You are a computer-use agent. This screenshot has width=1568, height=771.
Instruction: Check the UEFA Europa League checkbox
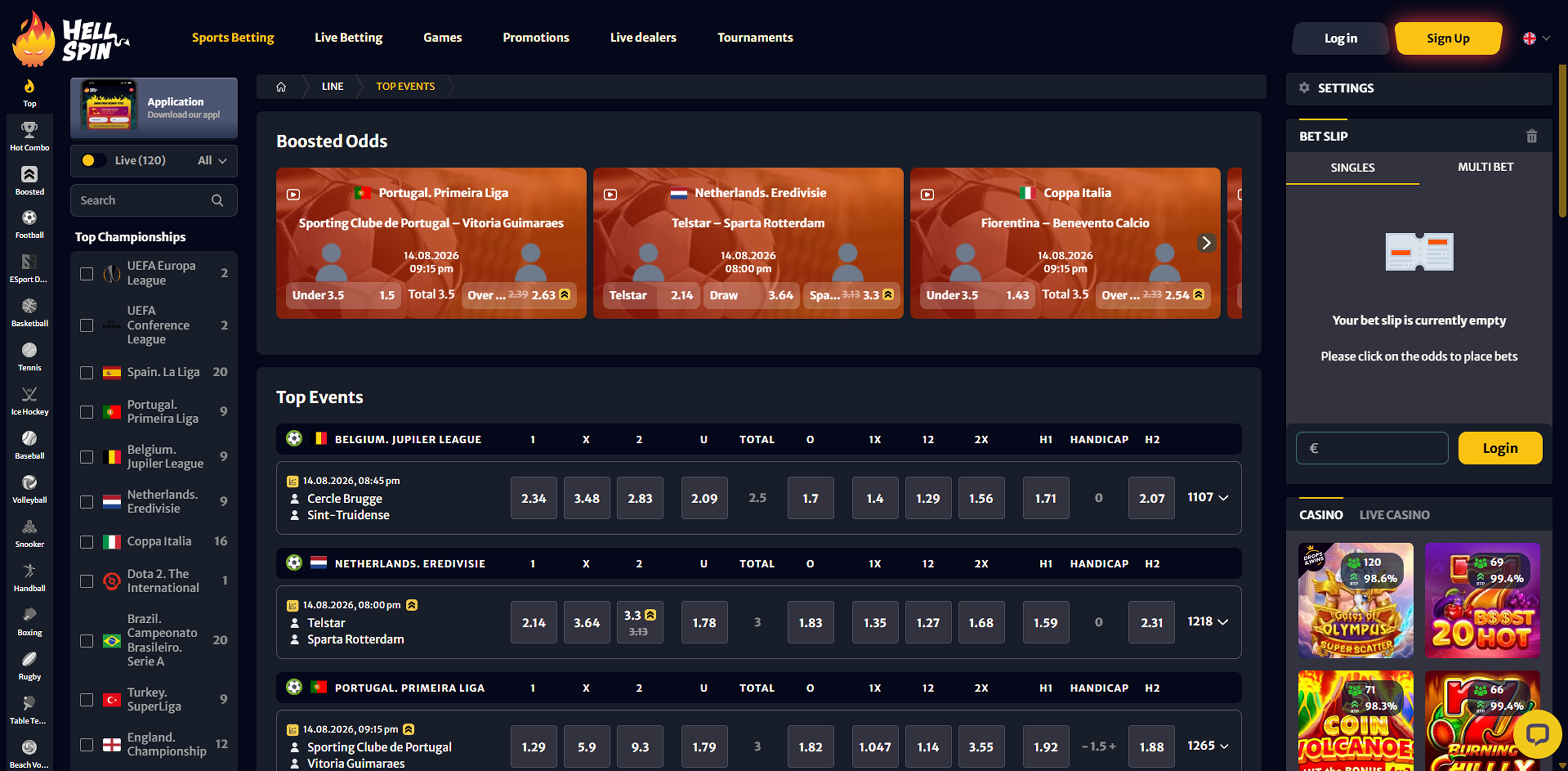click(x=87, y=273)
